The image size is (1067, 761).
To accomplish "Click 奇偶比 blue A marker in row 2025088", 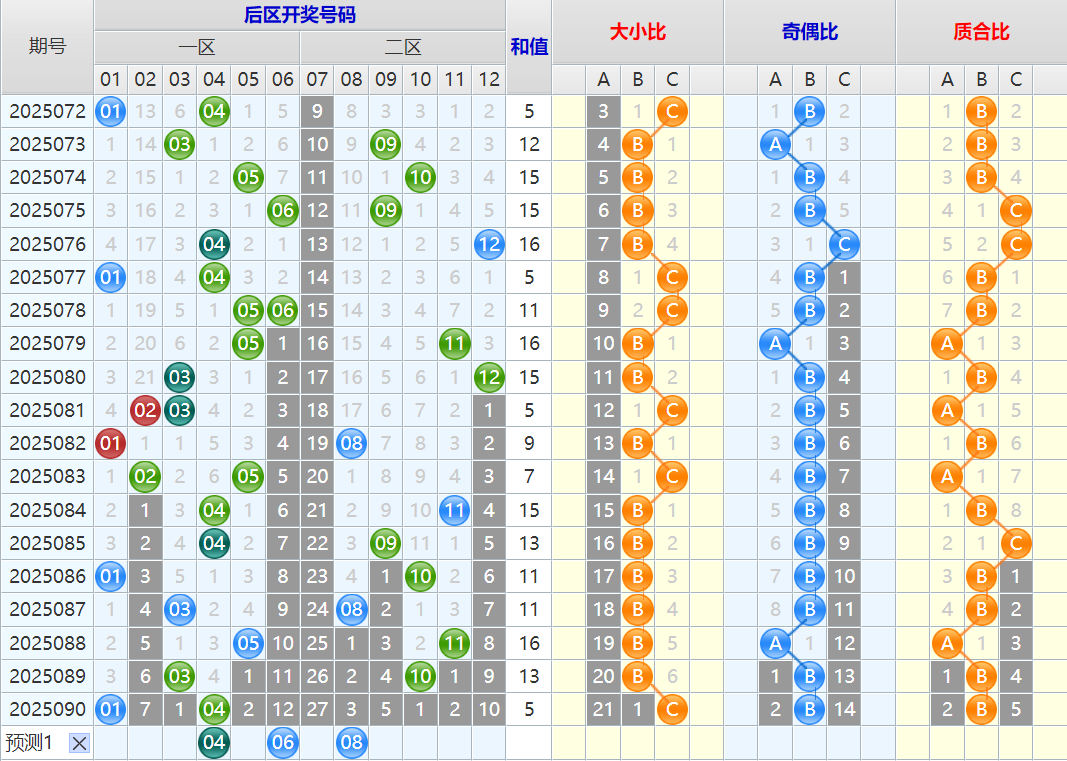I will 775,643.
